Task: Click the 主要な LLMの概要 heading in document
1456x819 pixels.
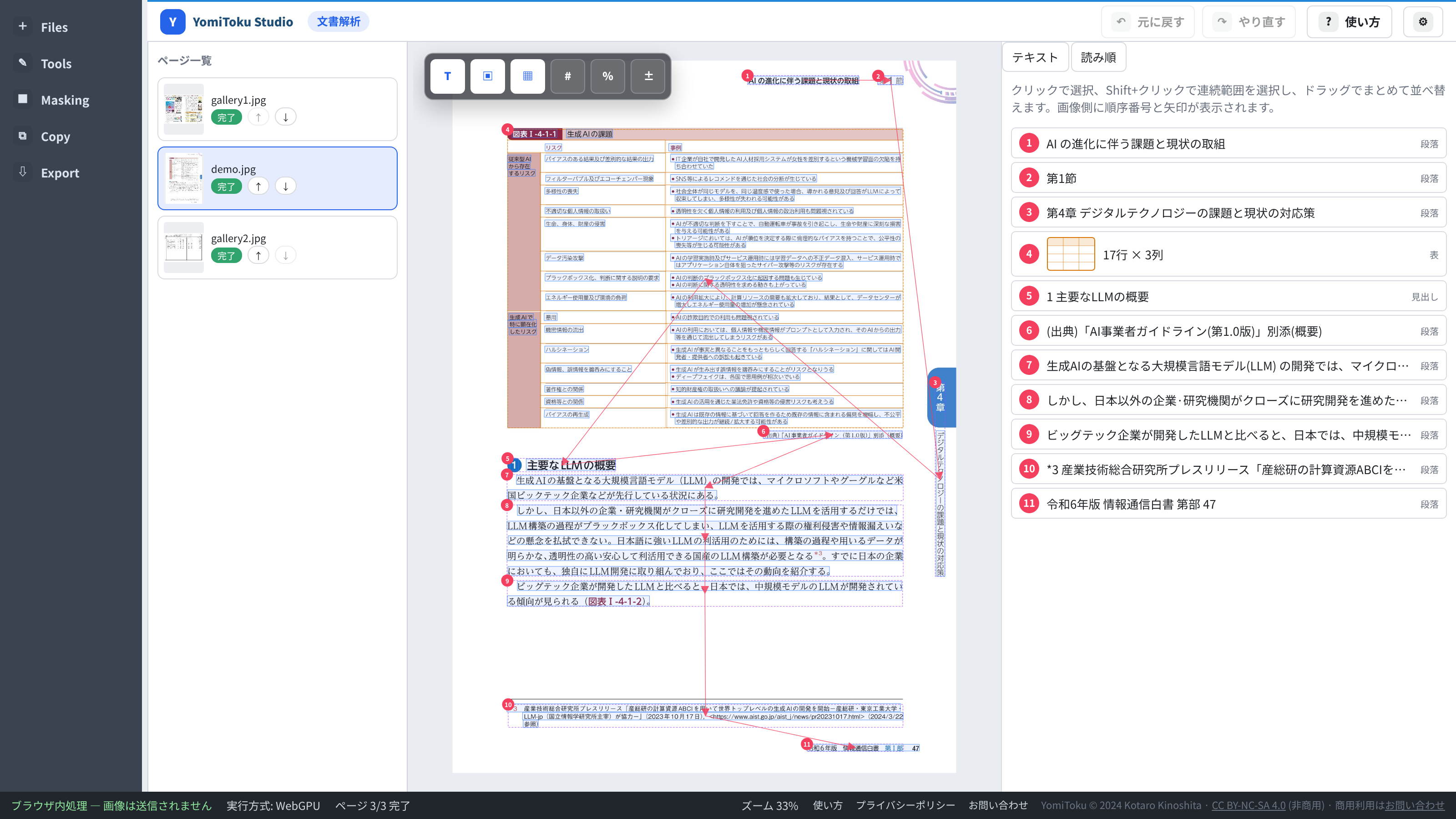Action: (x=571, y=465)
